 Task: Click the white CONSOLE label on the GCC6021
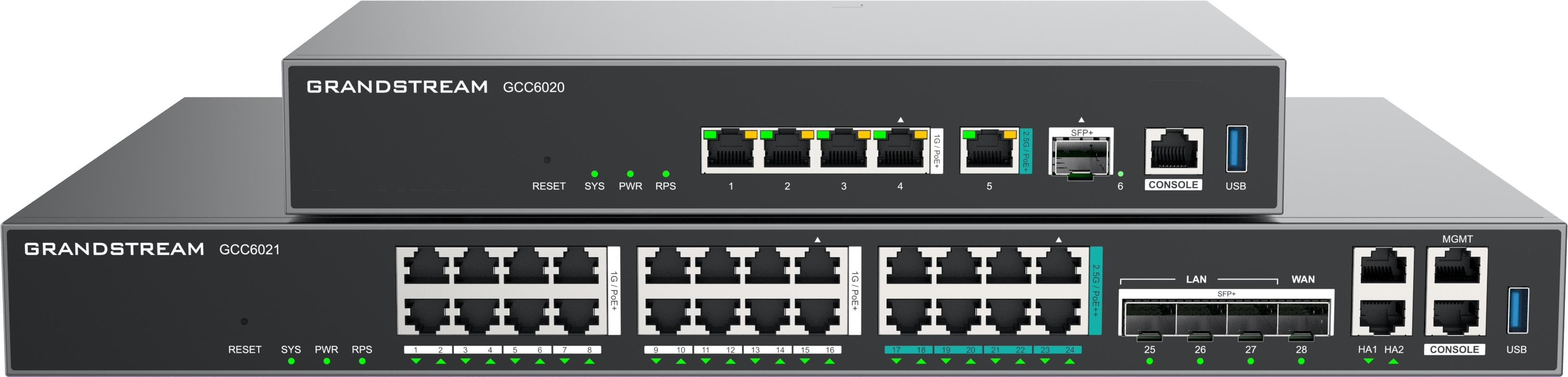point(1454,350)
